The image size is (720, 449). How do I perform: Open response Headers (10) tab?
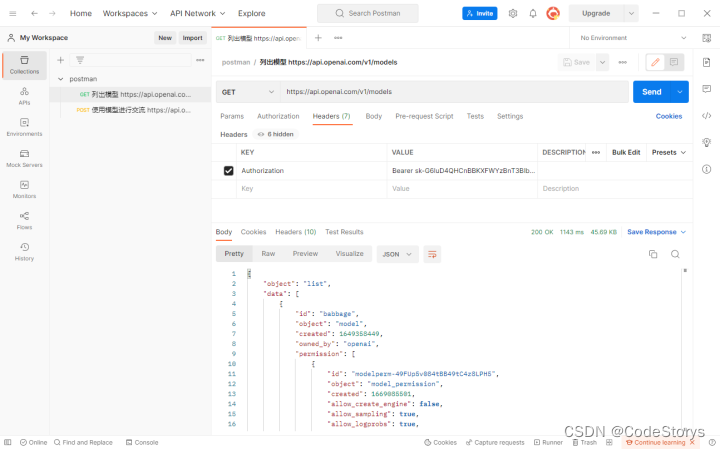[x=296, y=232]
